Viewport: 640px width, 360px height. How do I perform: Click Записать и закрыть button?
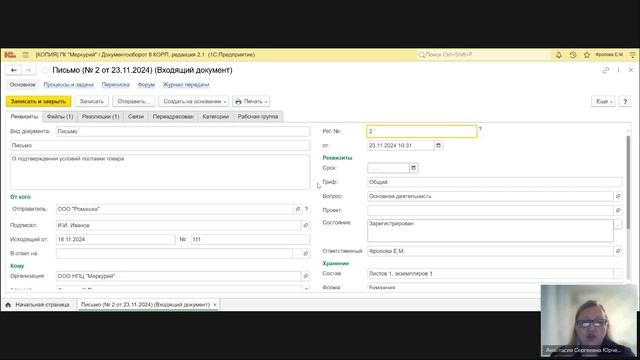point(38,101)
